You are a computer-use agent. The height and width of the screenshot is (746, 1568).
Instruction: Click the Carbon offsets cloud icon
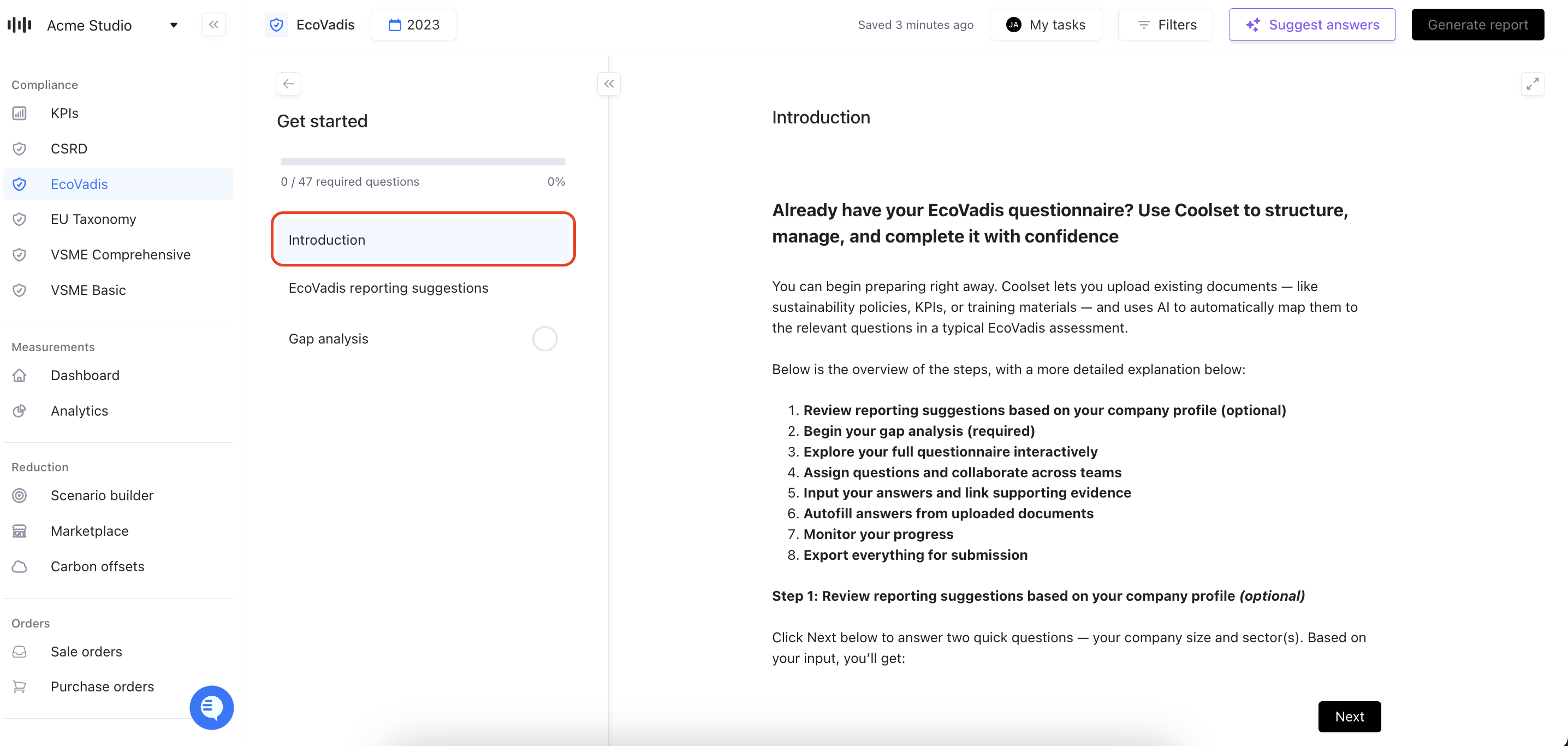click(x=20, y=566)
